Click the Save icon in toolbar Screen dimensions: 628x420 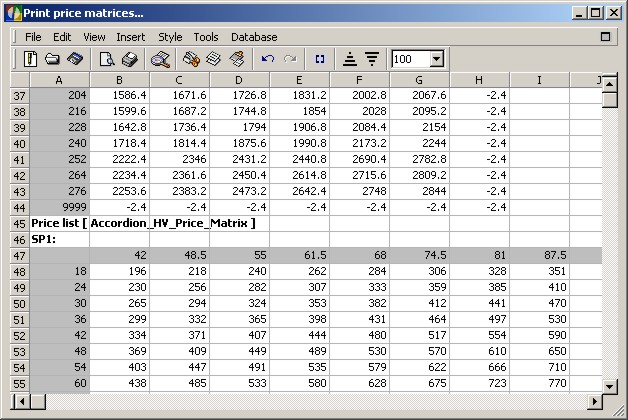tap(73, 59)
